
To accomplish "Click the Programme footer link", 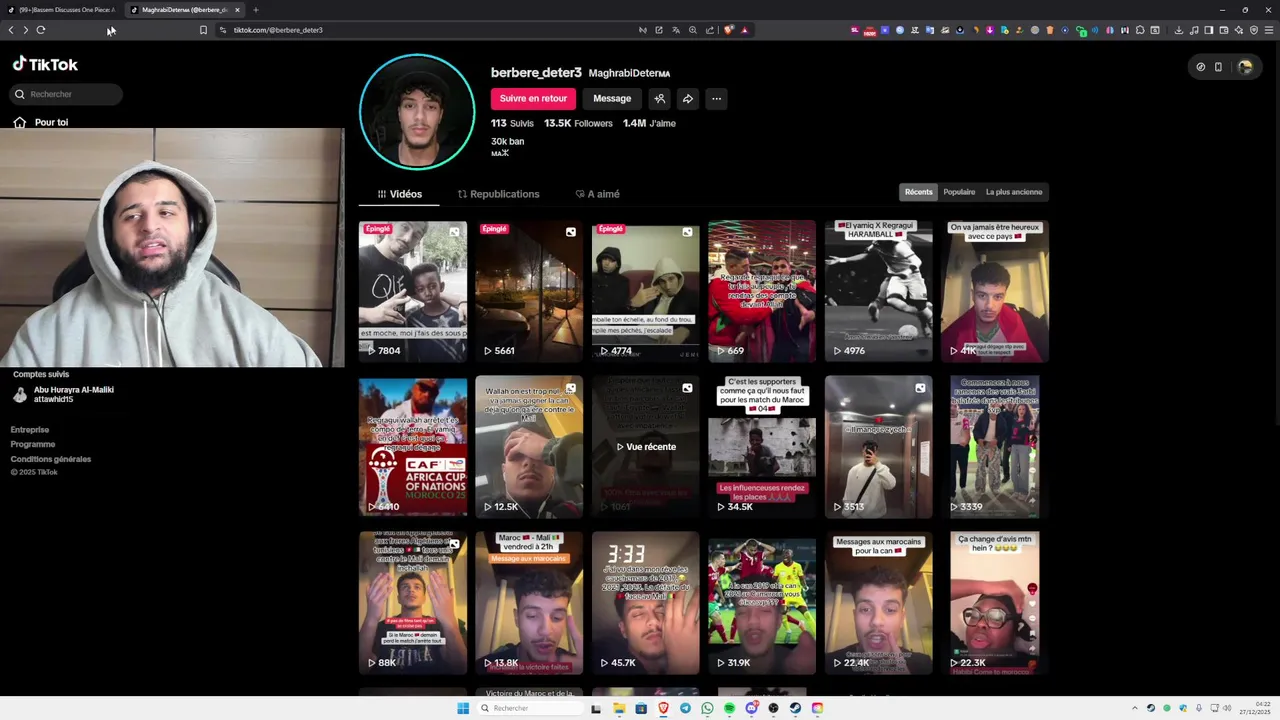I will [x=33, y=444].
